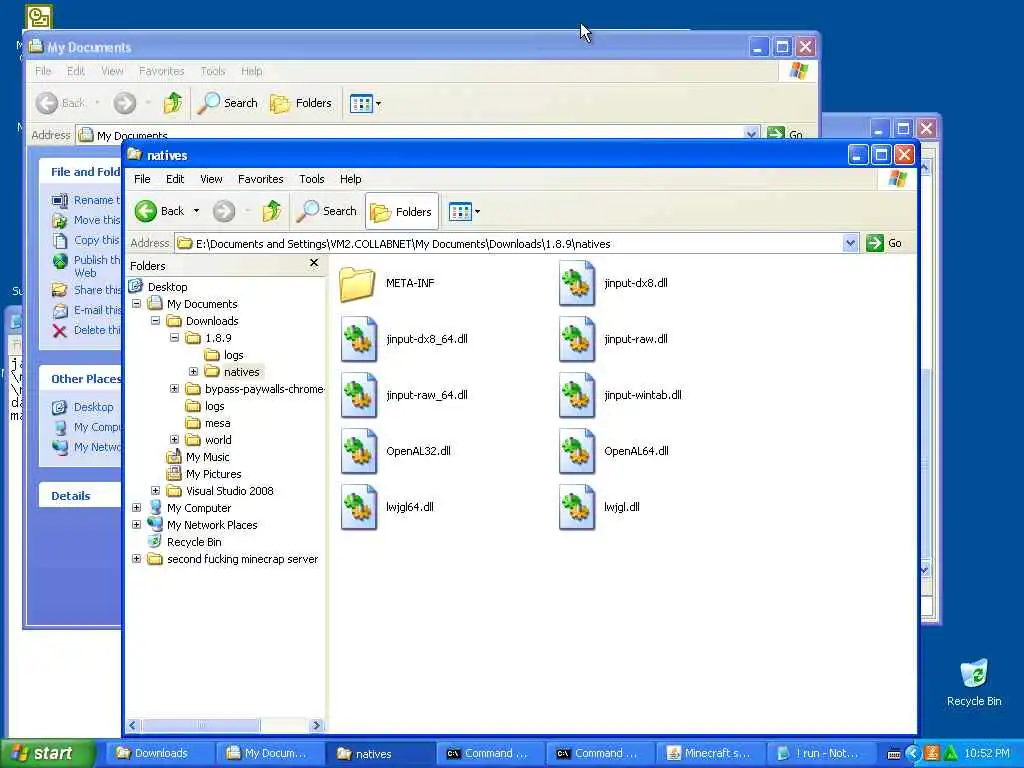Close the Folders pane with its X
Screen dimensions: 1024x768
click(x=314, y=263)
